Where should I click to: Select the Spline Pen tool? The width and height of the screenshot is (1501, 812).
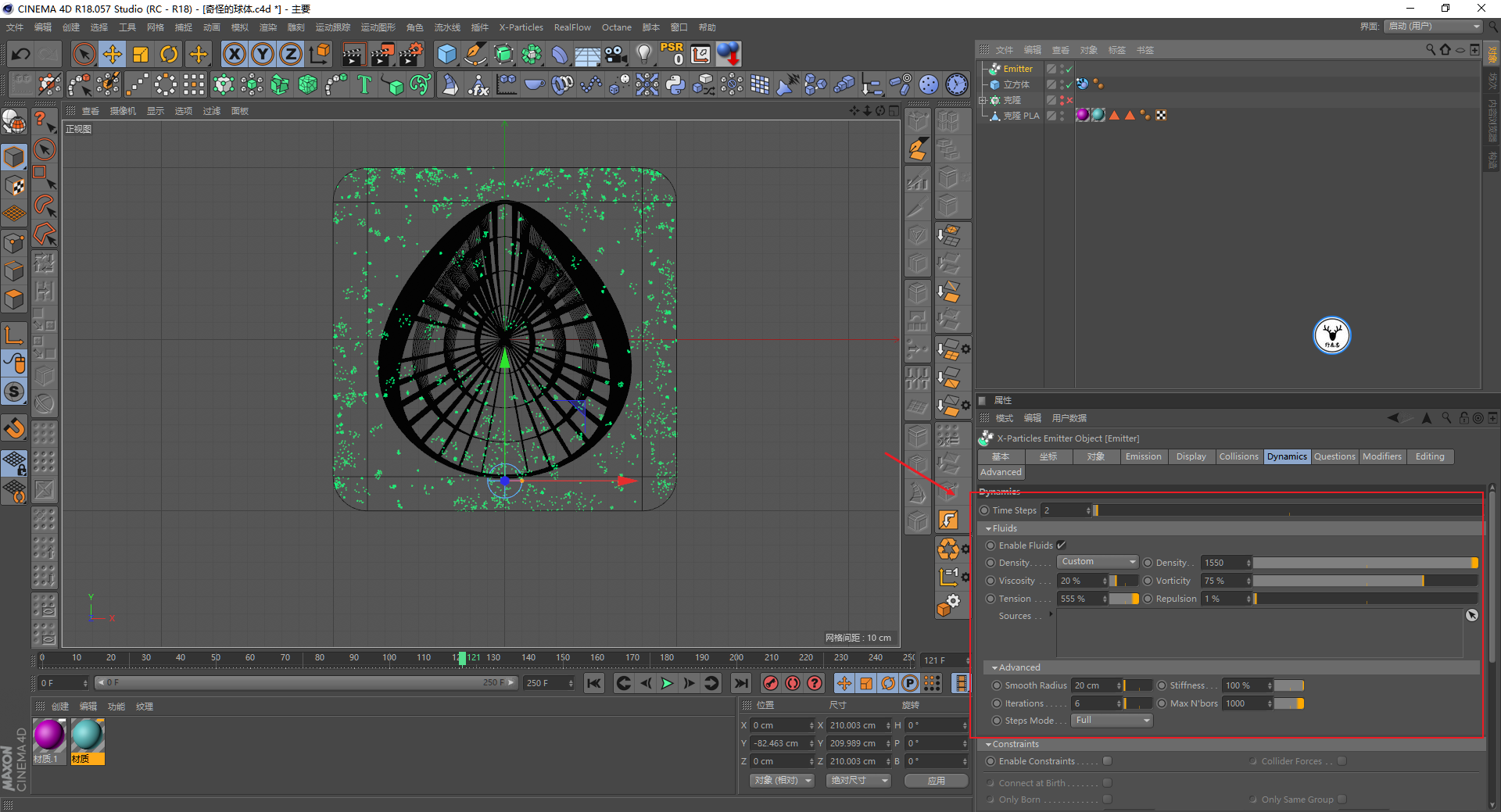[x=475, y=54]
